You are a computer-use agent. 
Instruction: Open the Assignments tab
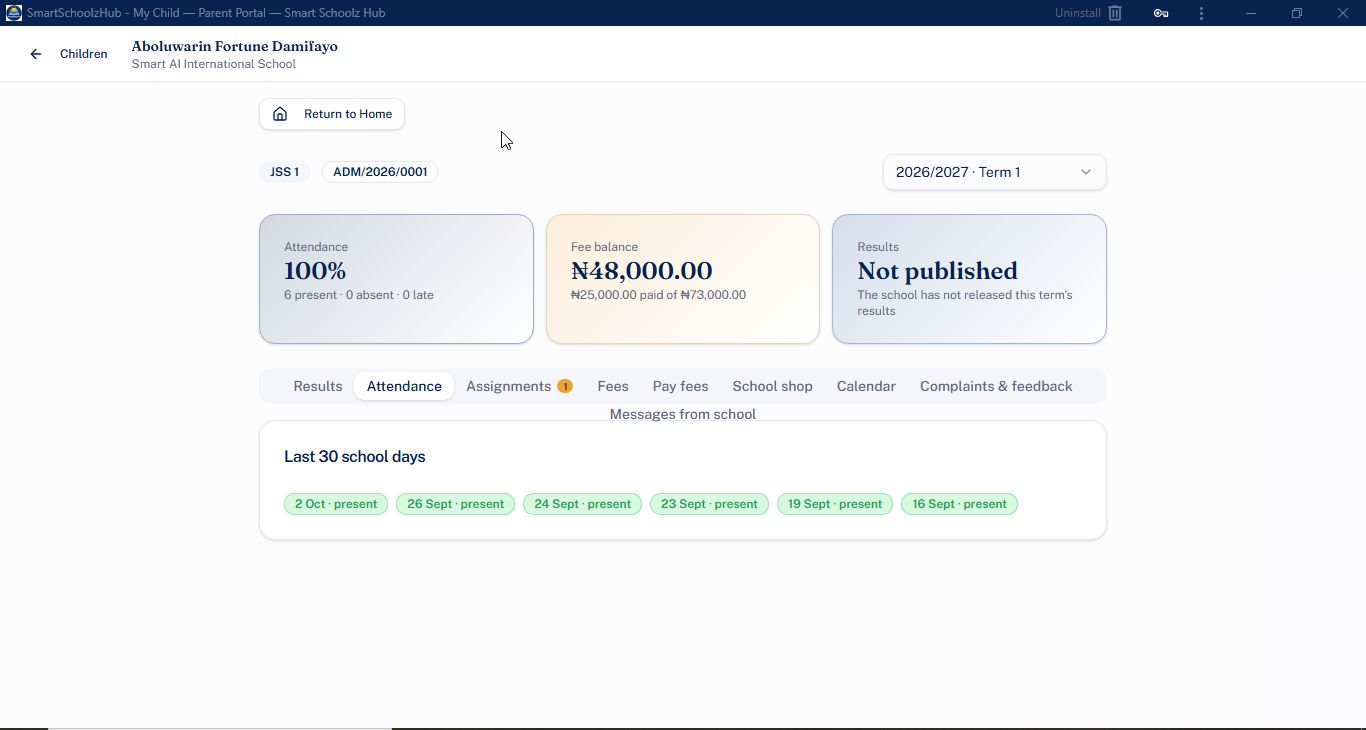pos(519,386)
